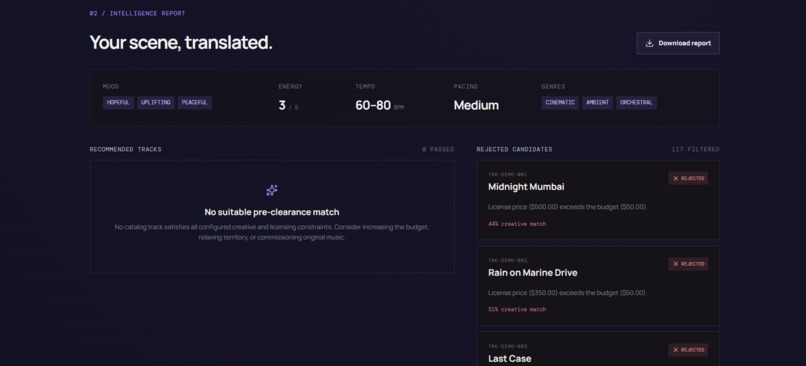
Task: Click the $500.00 license price rejection reason
Action: click(x=567, y=207)
